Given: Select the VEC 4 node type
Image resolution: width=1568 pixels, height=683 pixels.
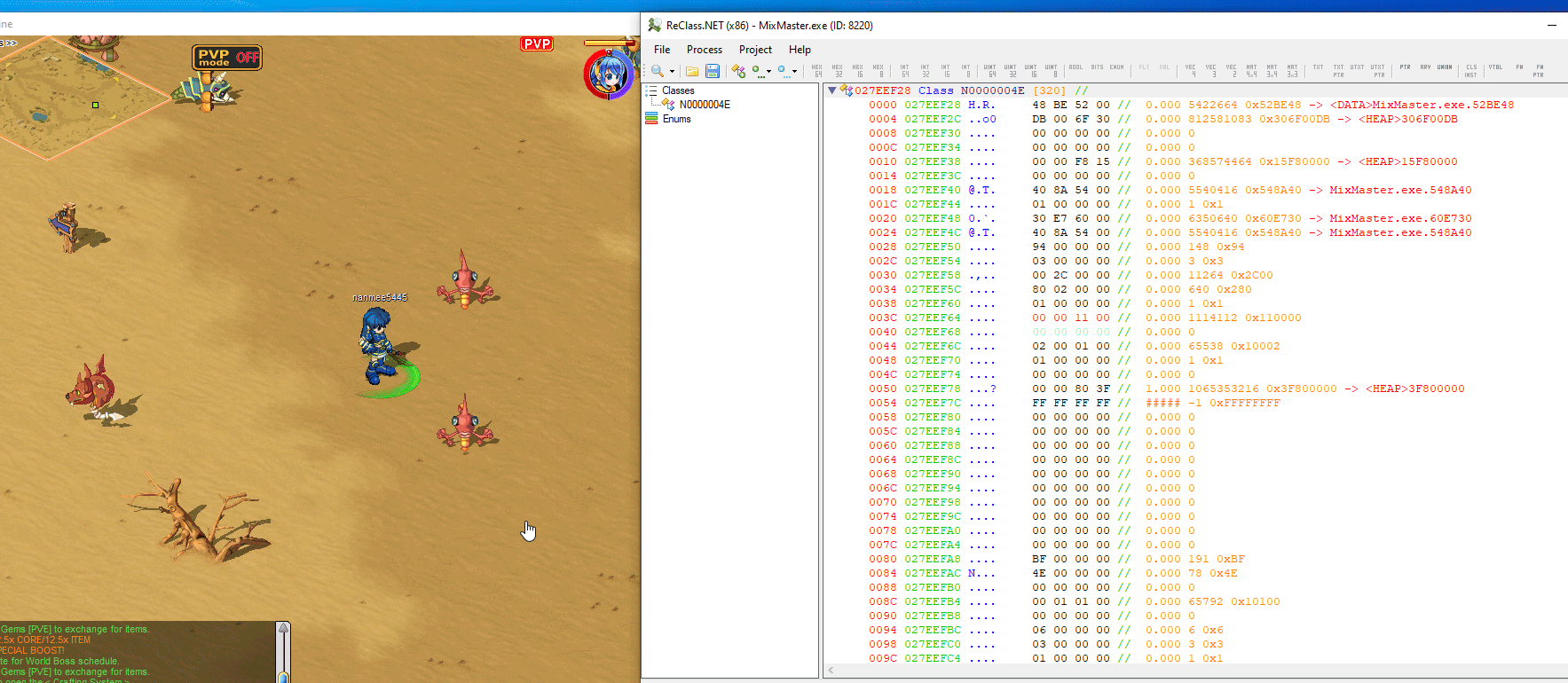Looking at the screenshot, I should click(x=1191, y=71).
